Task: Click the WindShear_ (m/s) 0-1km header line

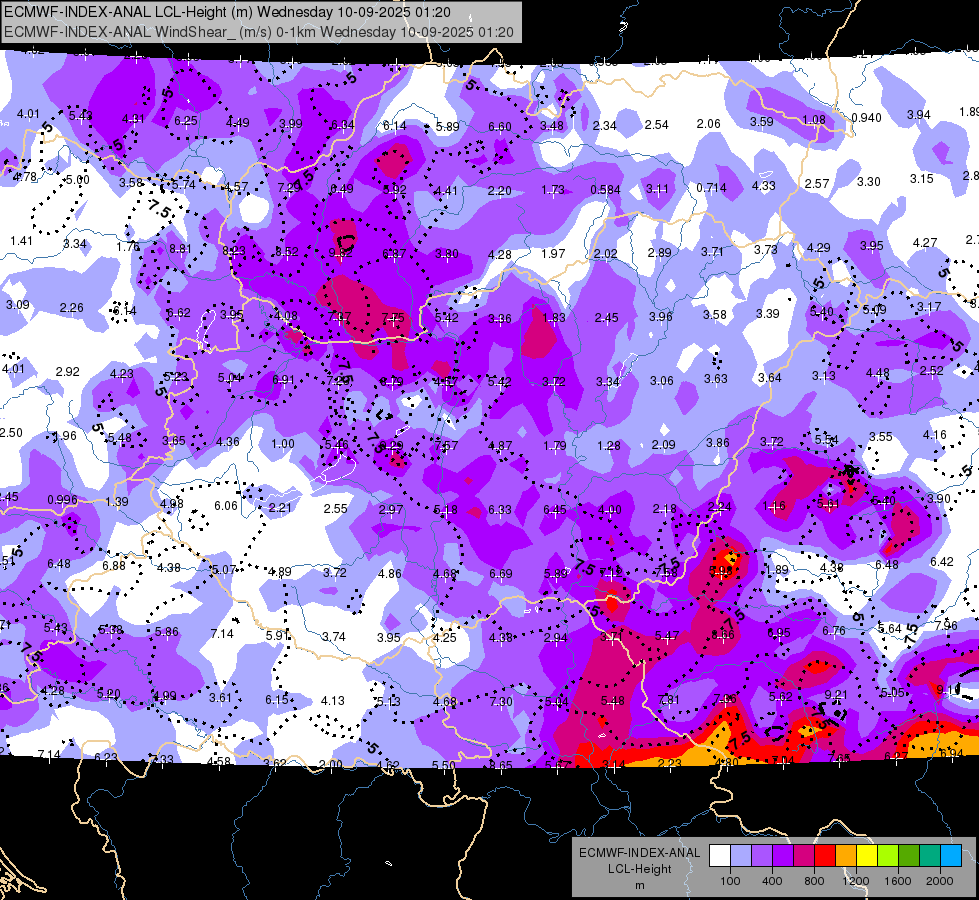Action: [x=258, y=32]
